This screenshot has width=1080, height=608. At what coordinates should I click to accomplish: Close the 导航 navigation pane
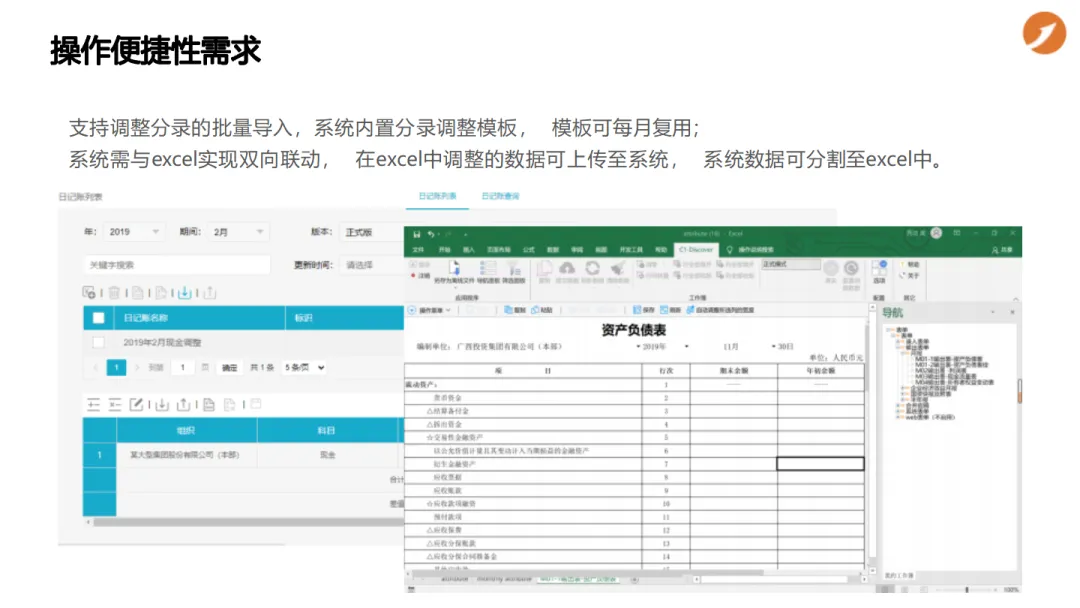pos(1012,313)
